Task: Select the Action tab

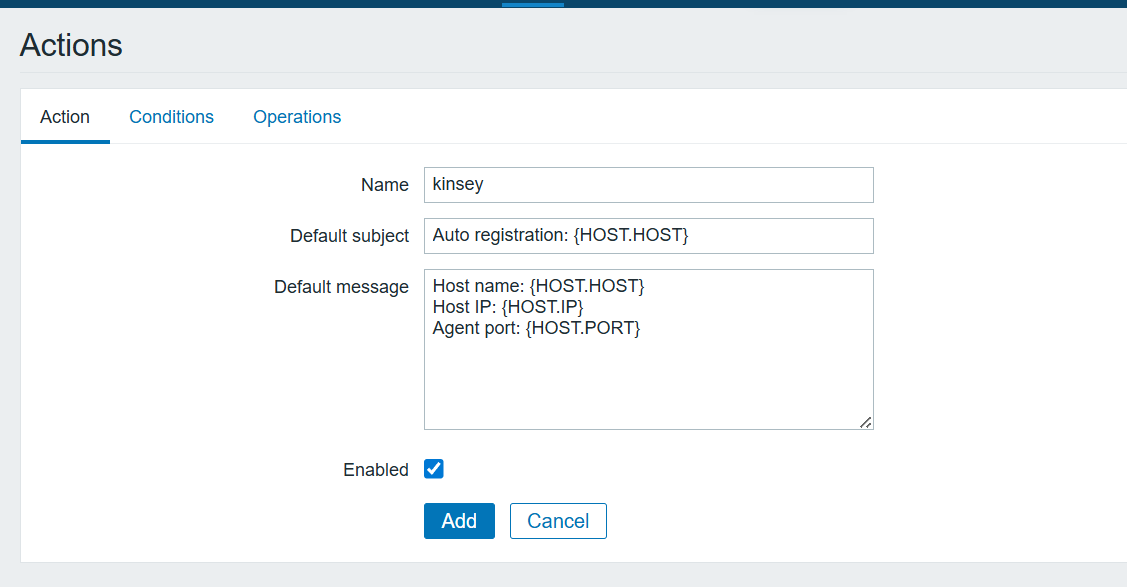Action: coord(65,117)
